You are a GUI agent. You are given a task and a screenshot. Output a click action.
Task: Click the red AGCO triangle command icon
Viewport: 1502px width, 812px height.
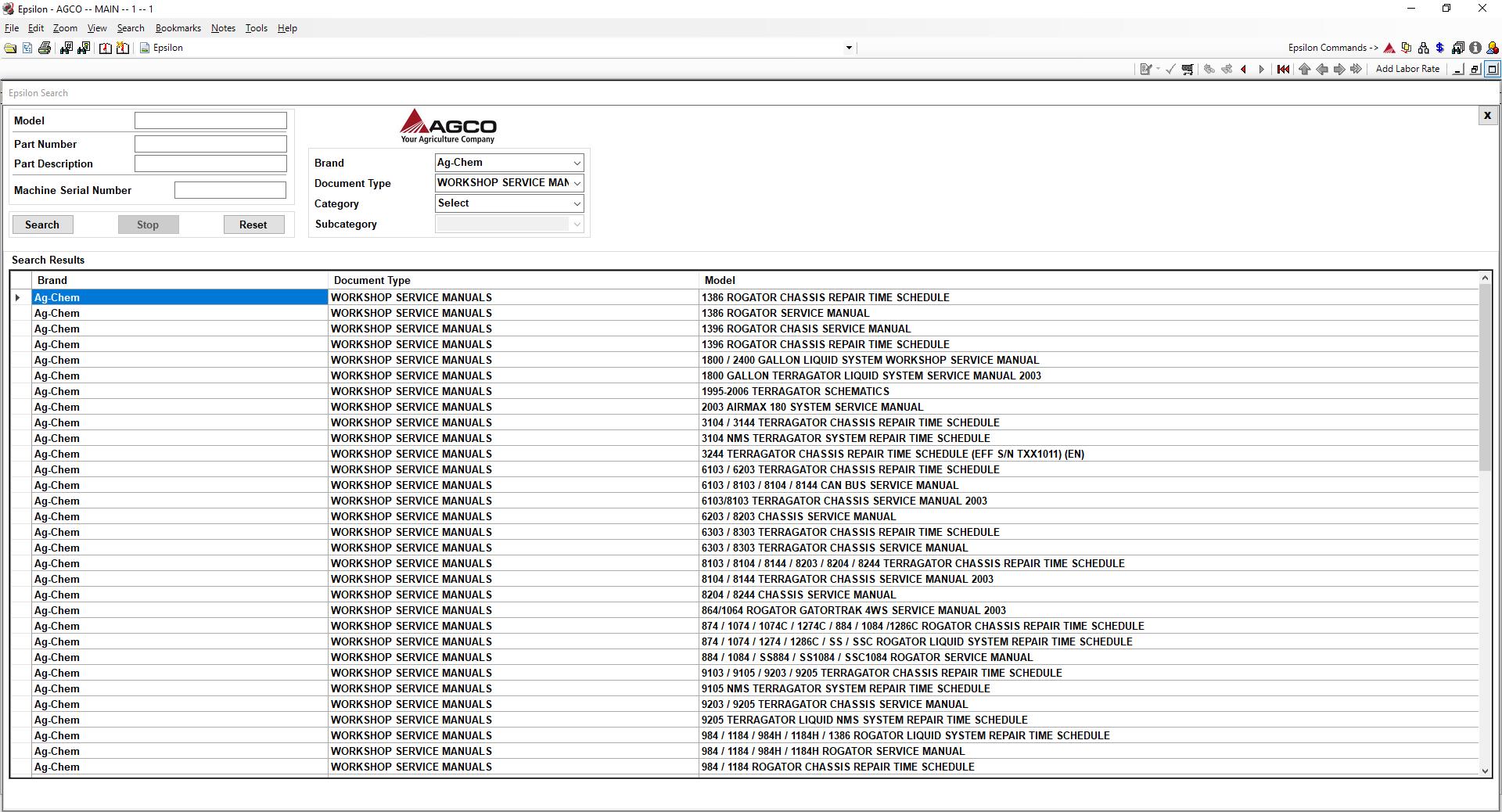coord(1389,48)
